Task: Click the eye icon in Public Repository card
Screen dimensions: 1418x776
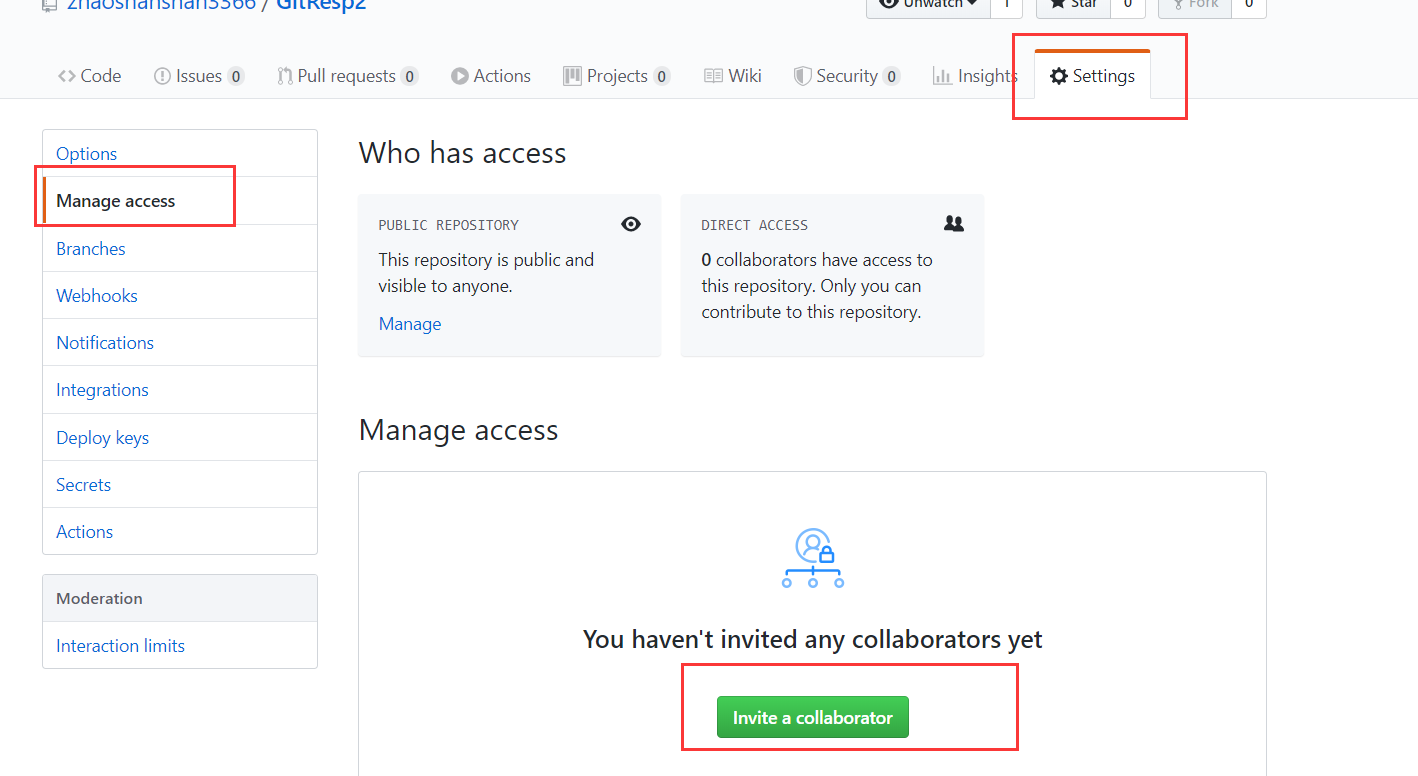Action: click(x=631, y=224)
